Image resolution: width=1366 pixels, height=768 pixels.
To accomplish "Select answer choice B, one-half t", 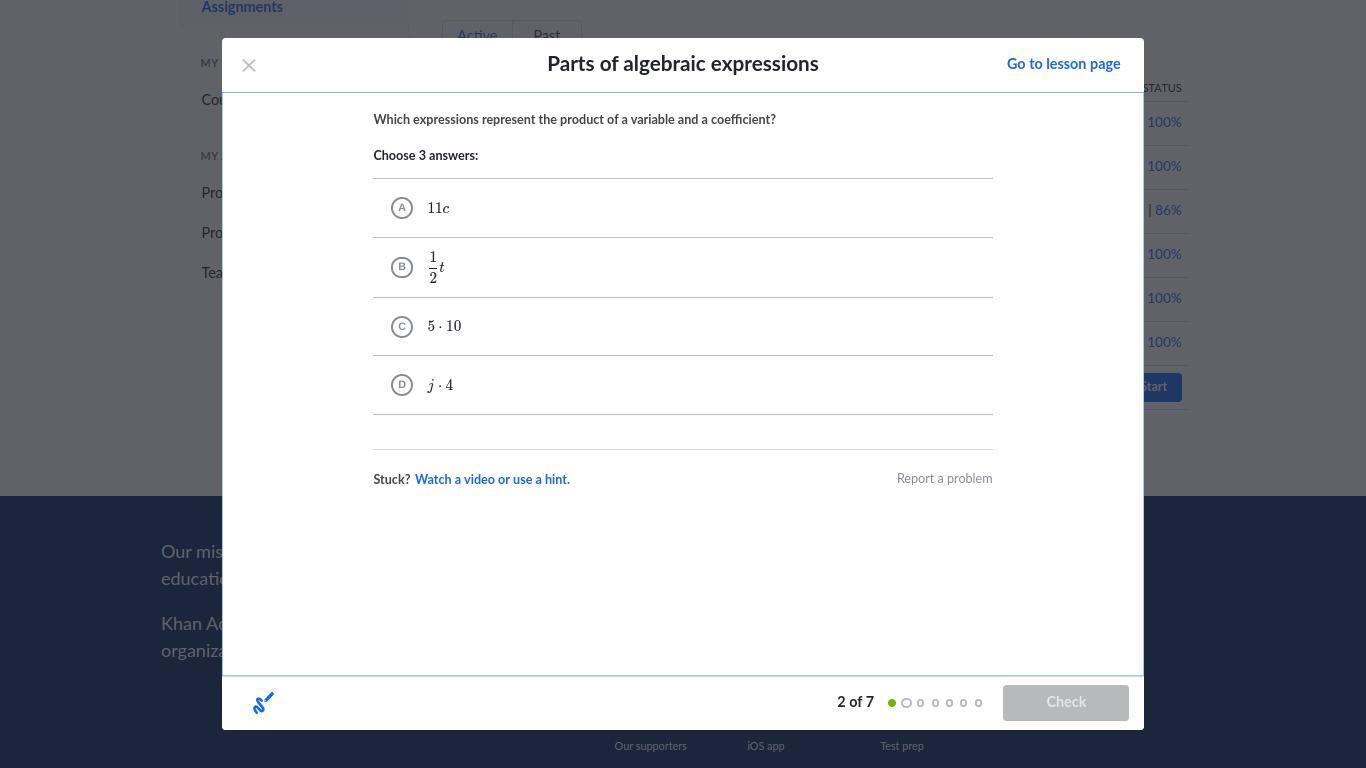I will point(683,267).
